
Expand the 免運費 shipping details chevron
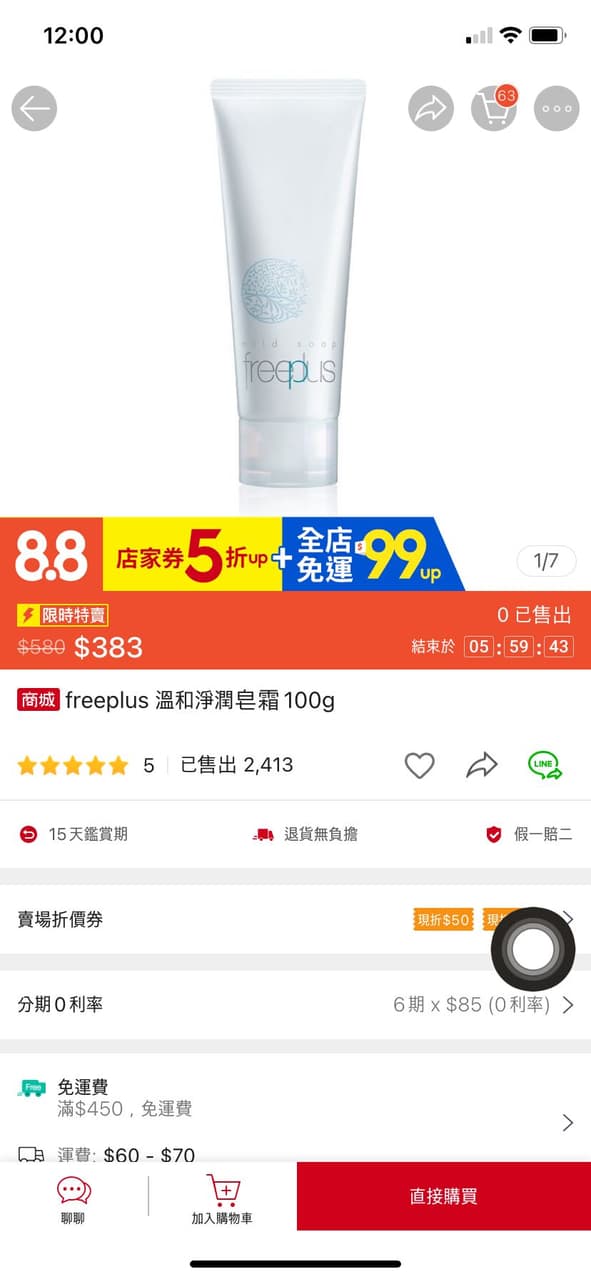(x=568, y=1123)
